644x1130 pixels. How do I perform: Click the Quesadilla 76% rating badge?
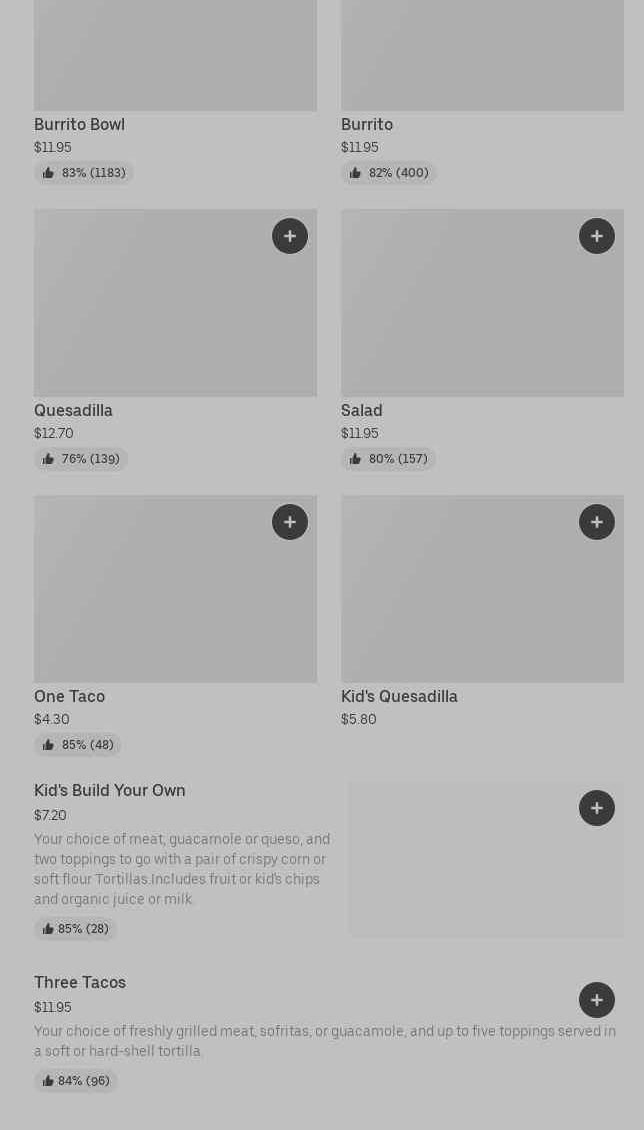click(81, 459)
